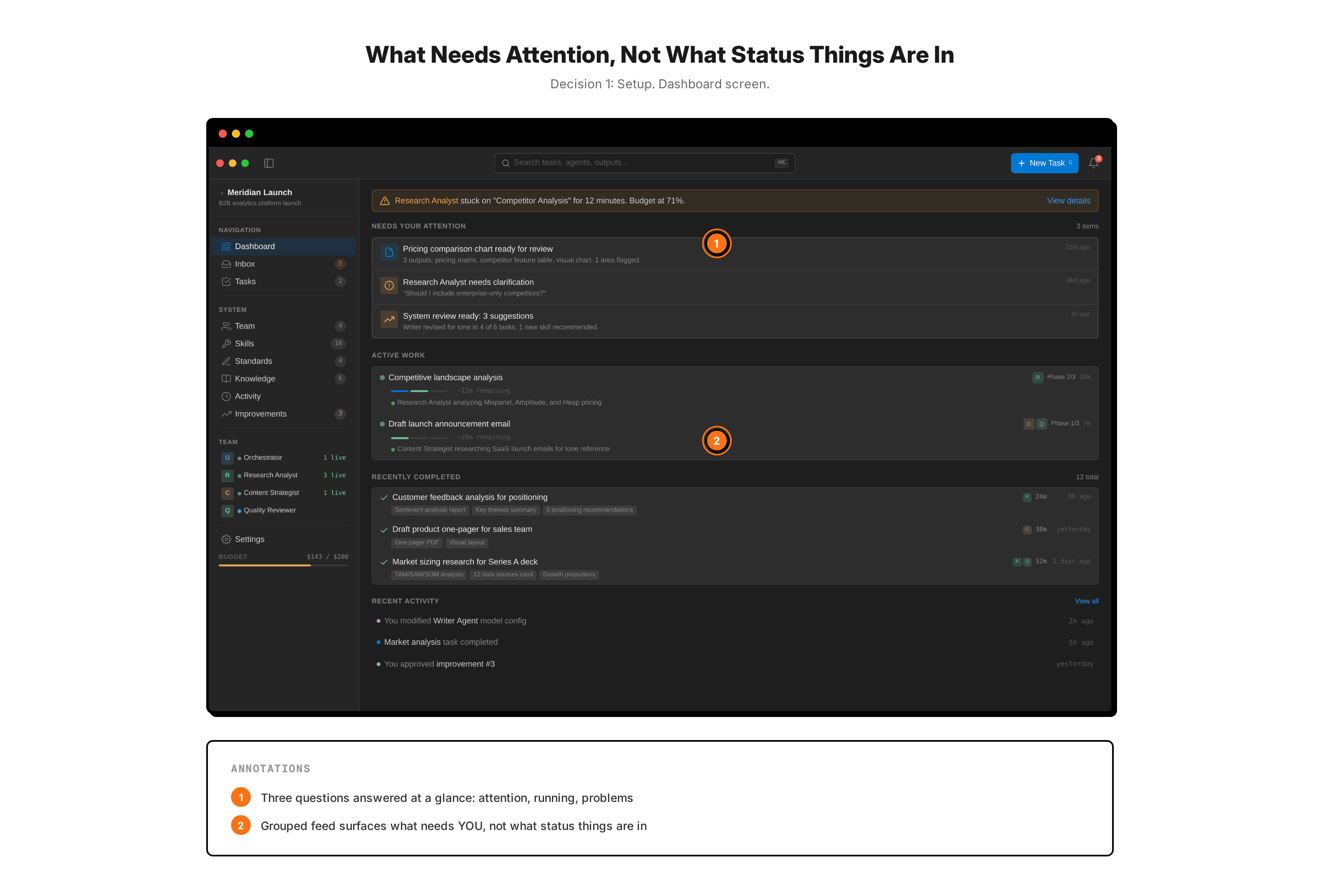1320x896 pixels.
Task: Click the Knowledge book icon
Action: click(226, 379)
